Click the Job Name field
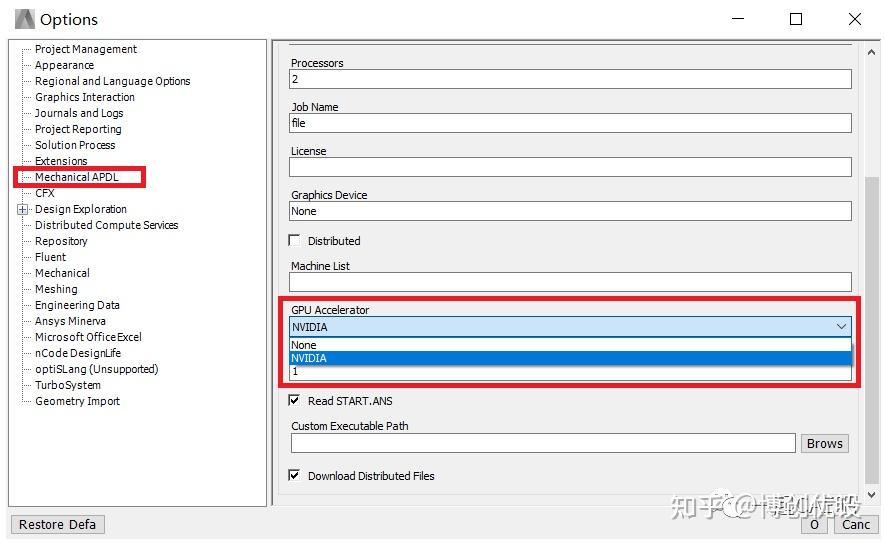Screen dimensions: 885x544 (x=570, y=123)
